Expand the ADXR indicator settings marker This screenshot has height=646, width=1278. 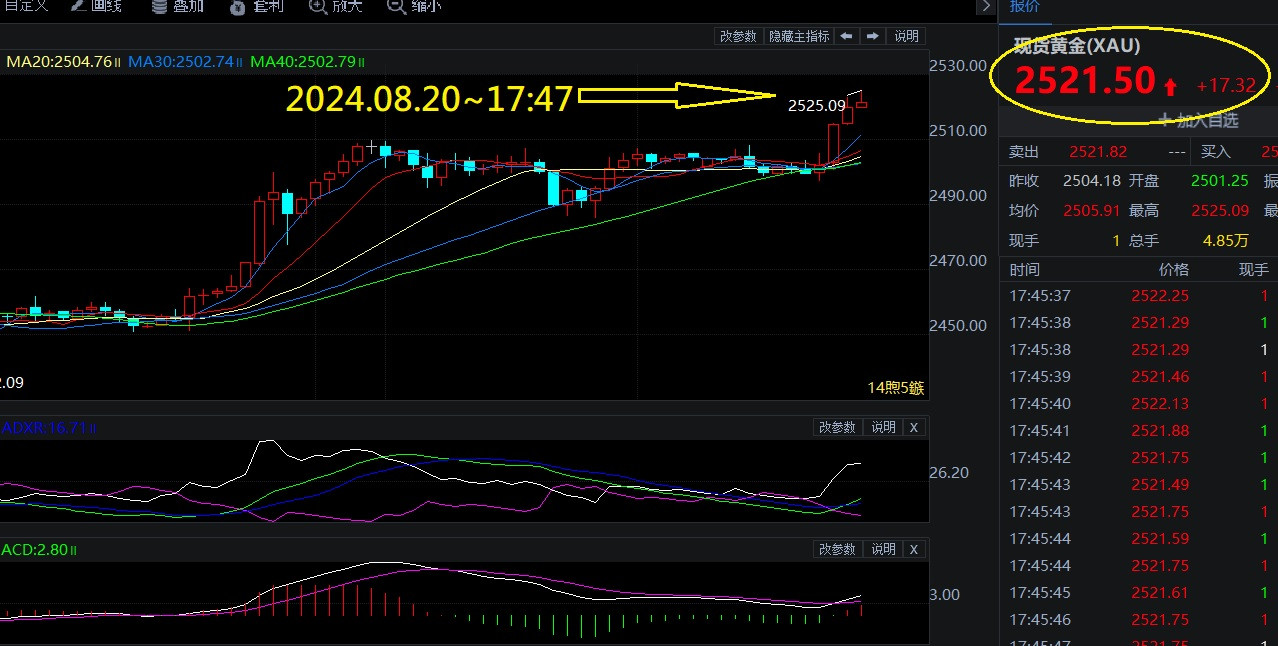point(93,428)
